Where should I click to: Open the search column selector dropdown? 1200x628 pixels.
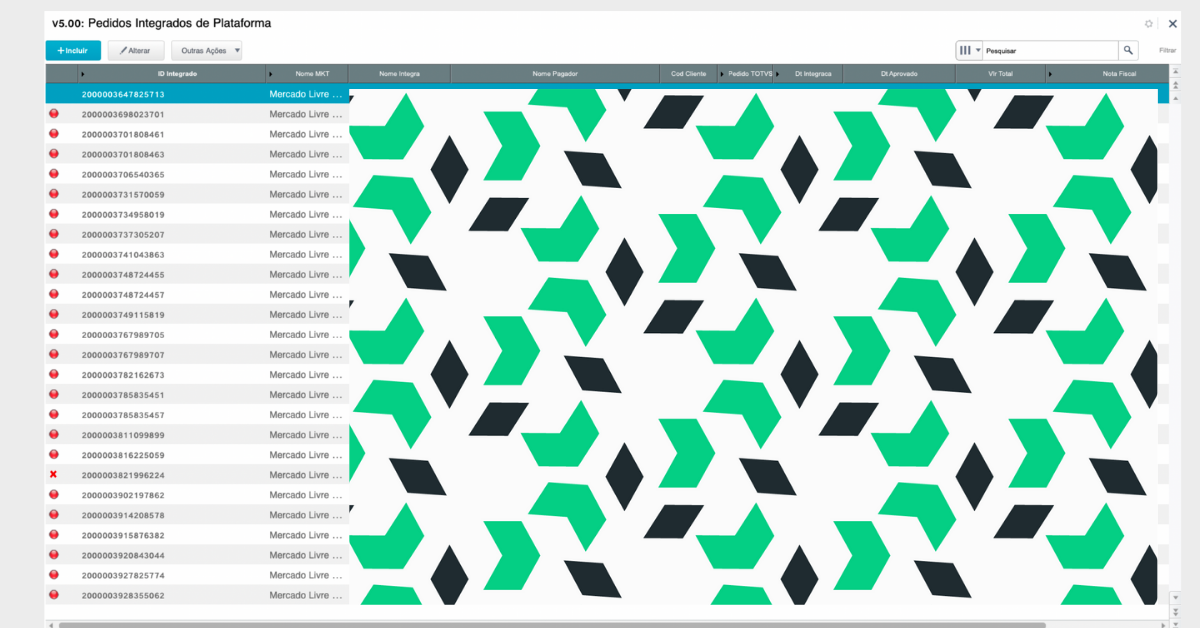click(969, 50)
